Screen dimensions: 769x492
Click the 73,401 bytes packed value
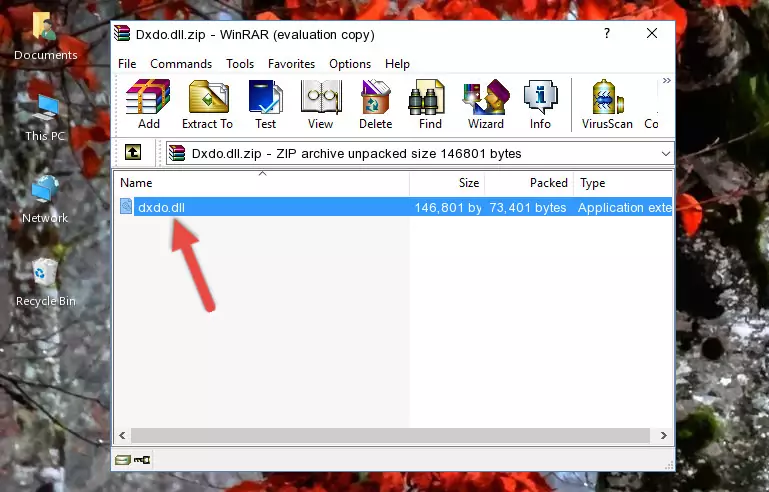528,207
